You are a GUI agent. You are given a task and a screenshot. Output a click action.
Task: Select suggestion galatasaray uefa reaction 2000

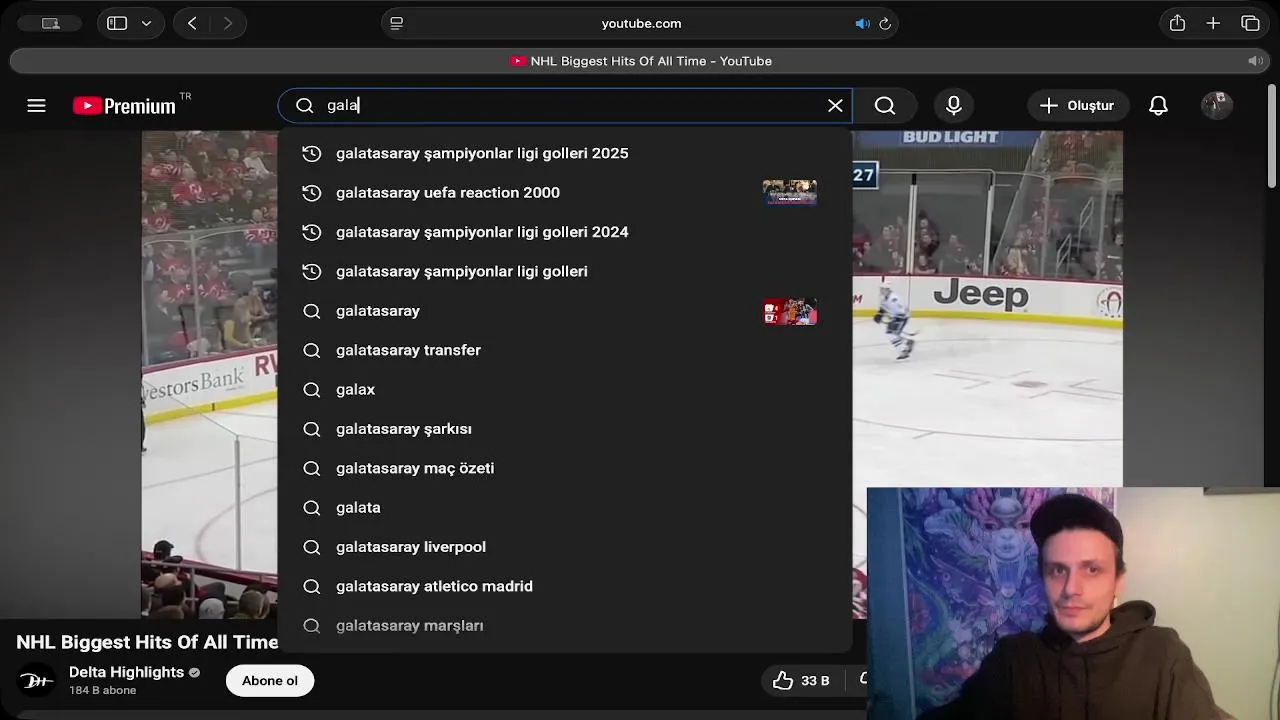pos(565,192)
